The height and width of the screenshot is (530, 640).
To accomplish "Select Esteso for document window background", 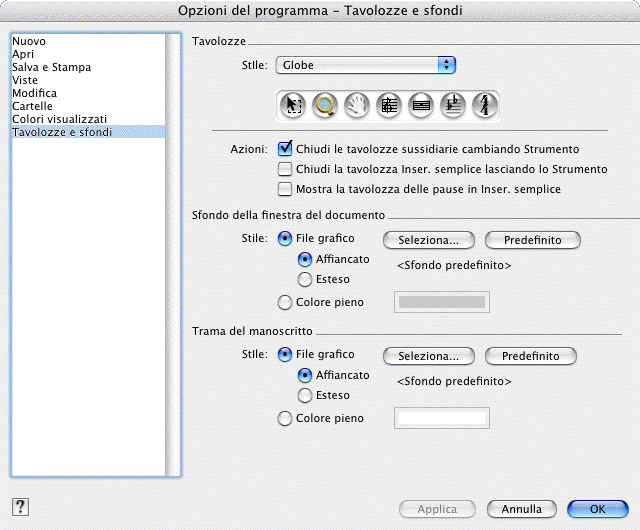I will tap(305, 280).
